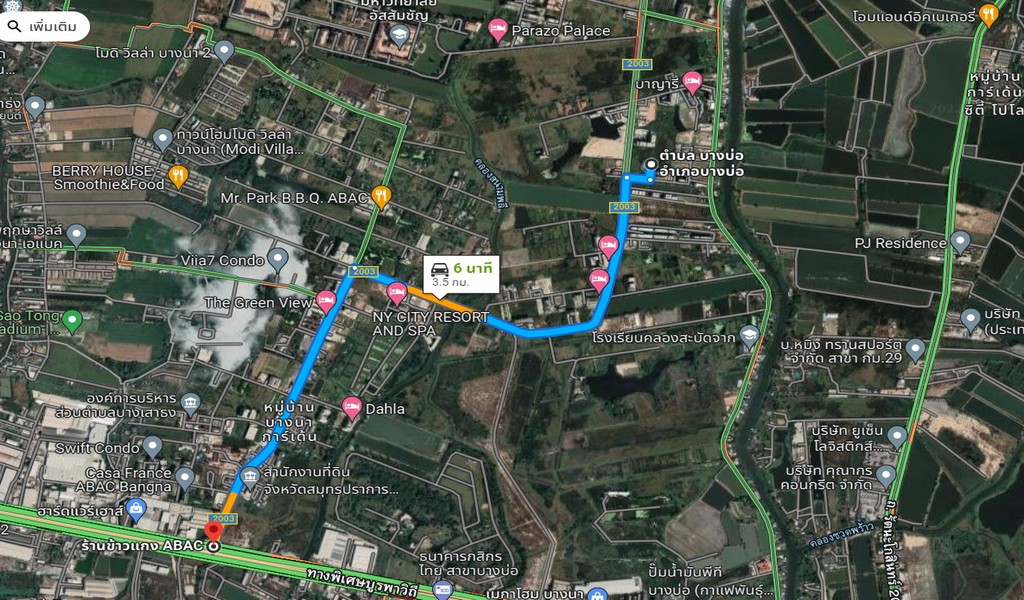
Task: Click the เพิ่มเติม search button
Action: click(x=42, y=27)
